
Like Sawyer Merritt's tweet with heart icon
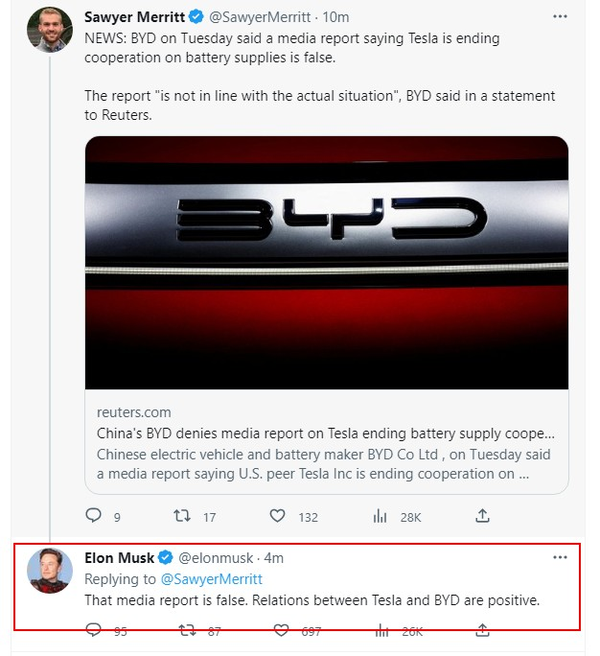(277, 516)
